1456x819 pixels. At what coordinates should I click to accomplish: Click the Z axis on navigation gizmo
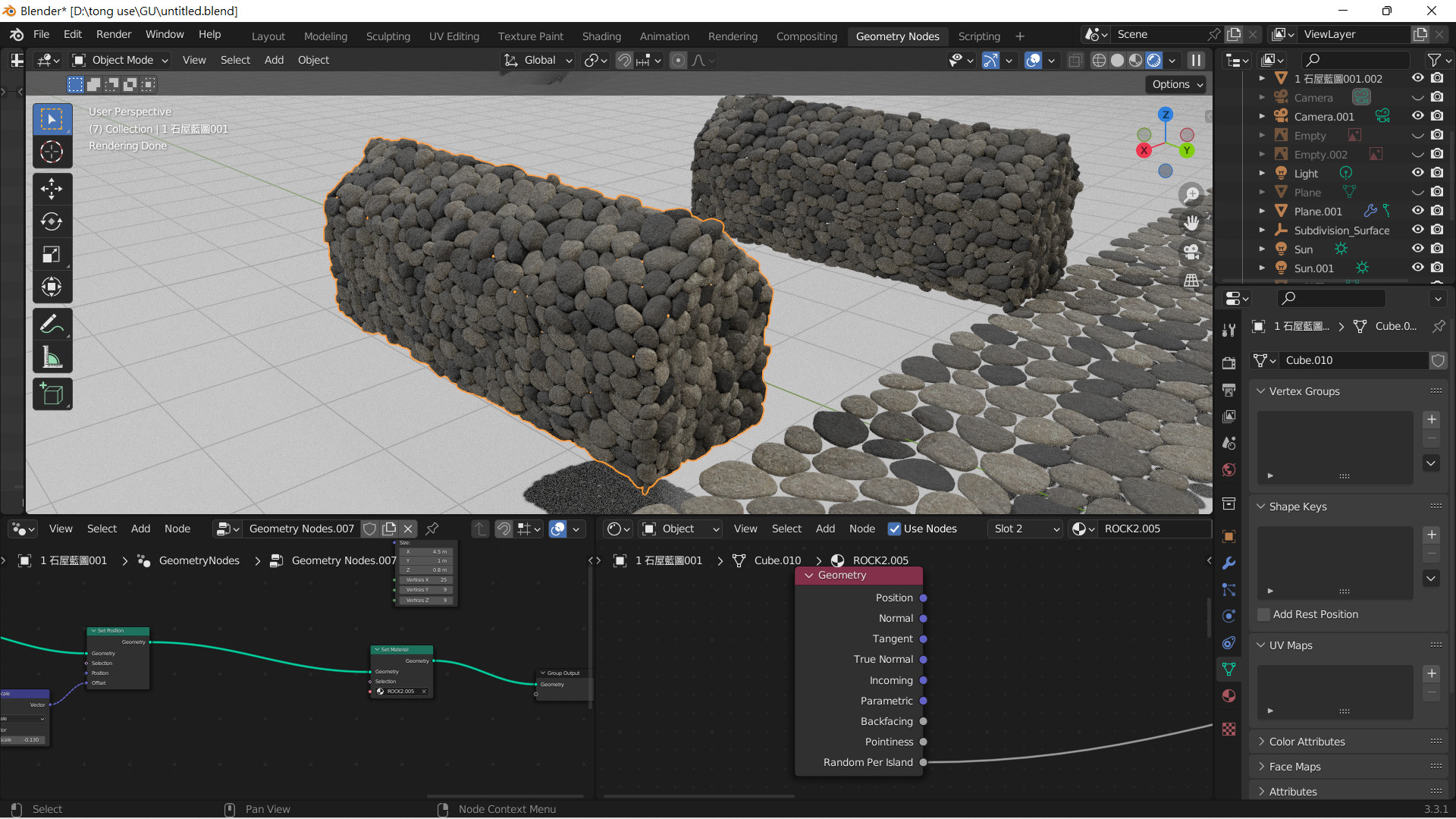1166,115
